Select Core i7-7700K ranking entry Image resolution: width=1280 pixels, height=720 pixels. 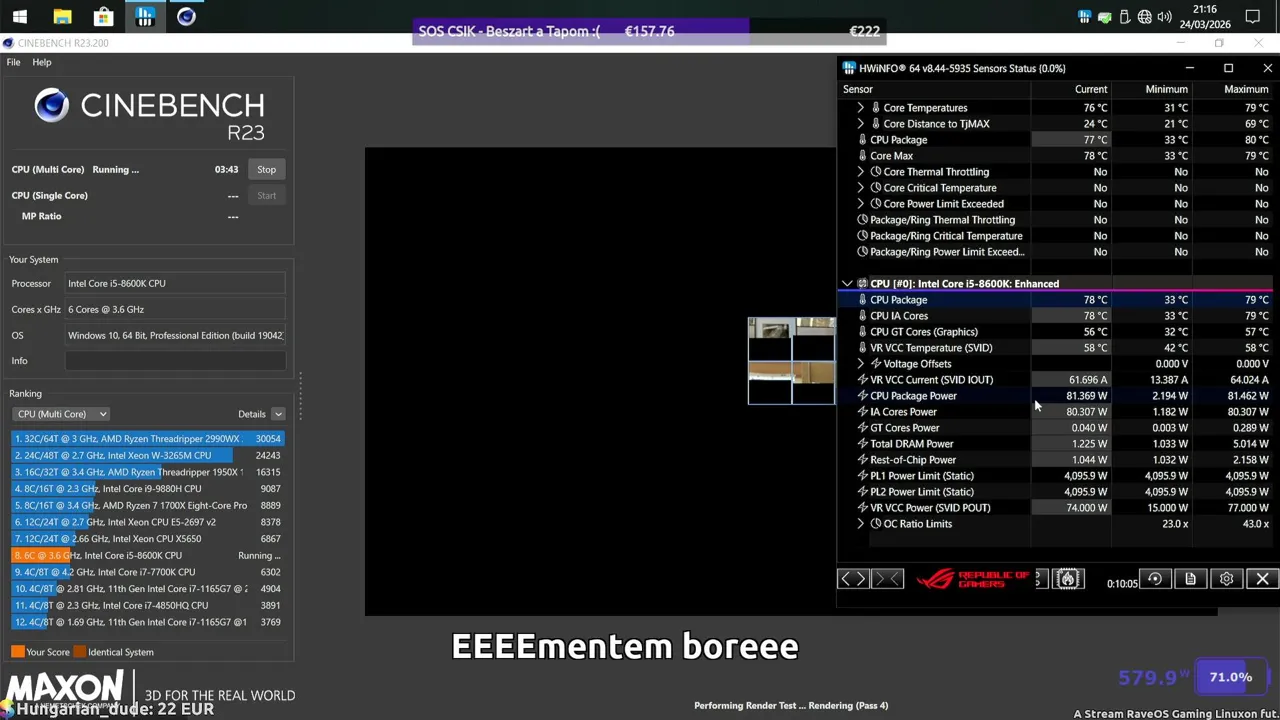coord(148,572)
